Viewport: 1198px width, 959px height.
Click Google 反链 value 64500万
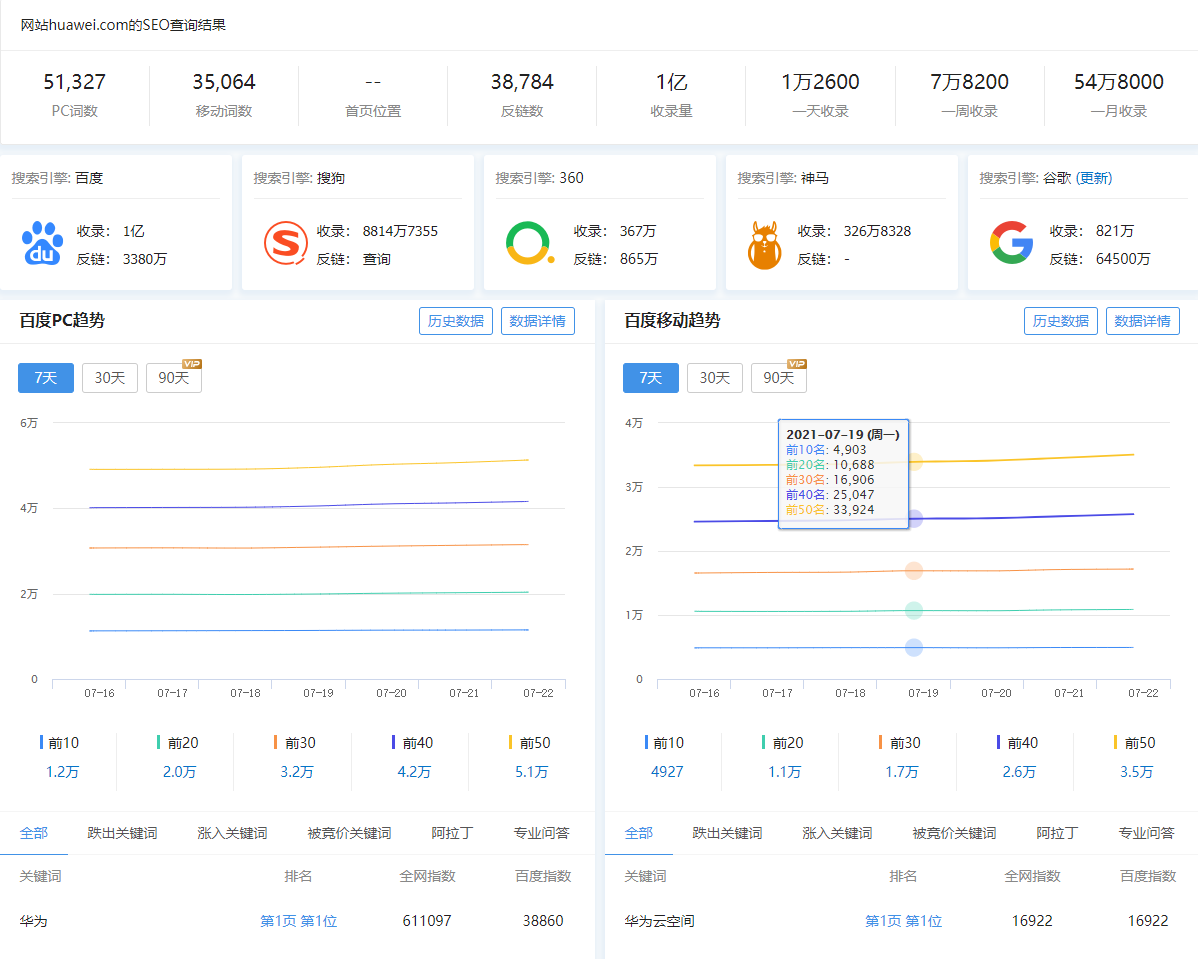[1123, 259]
